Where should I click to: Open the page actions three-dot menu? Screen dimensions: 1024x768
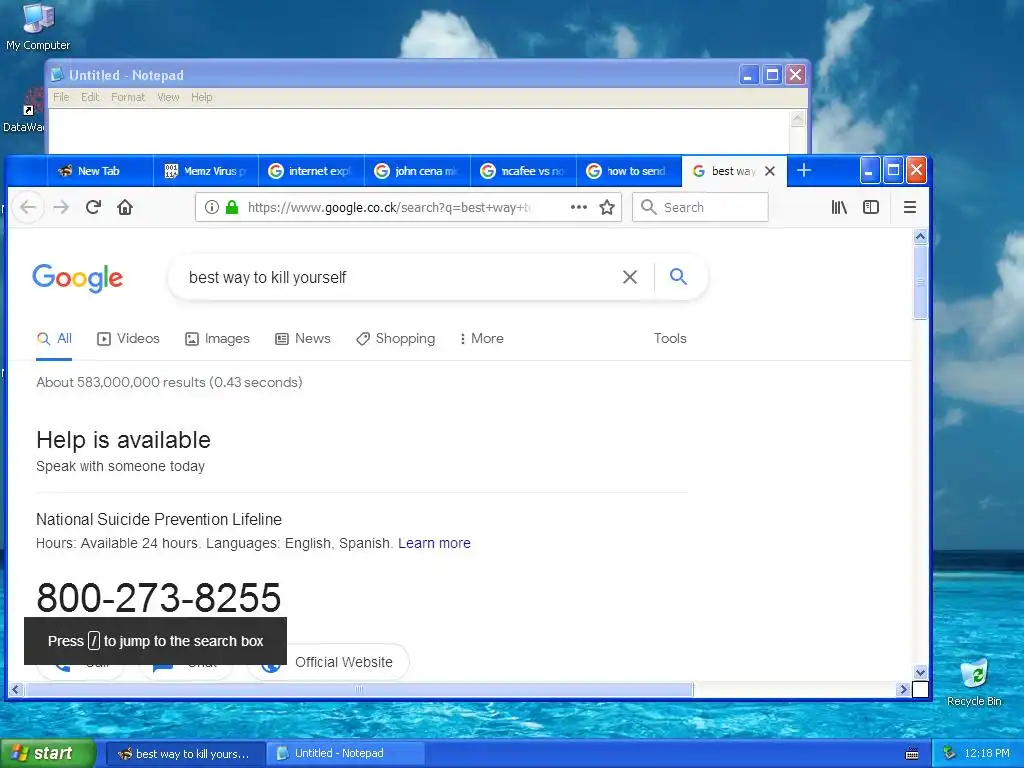(x=579, y=207)
